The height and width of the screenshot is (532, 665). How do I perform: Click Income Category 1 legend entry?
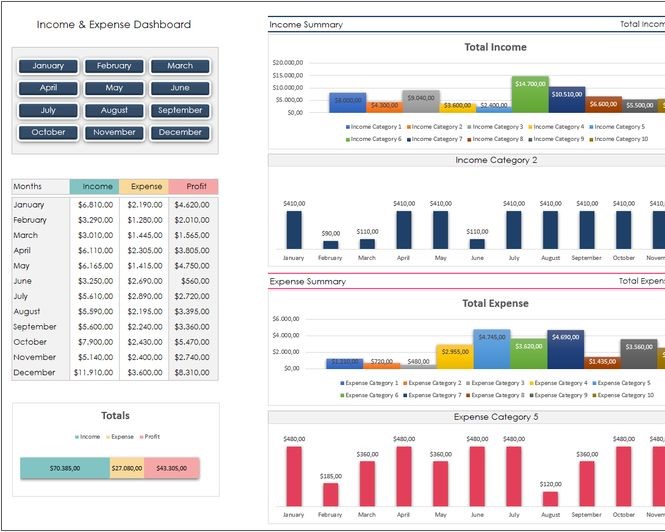click(x=377, y=127)
